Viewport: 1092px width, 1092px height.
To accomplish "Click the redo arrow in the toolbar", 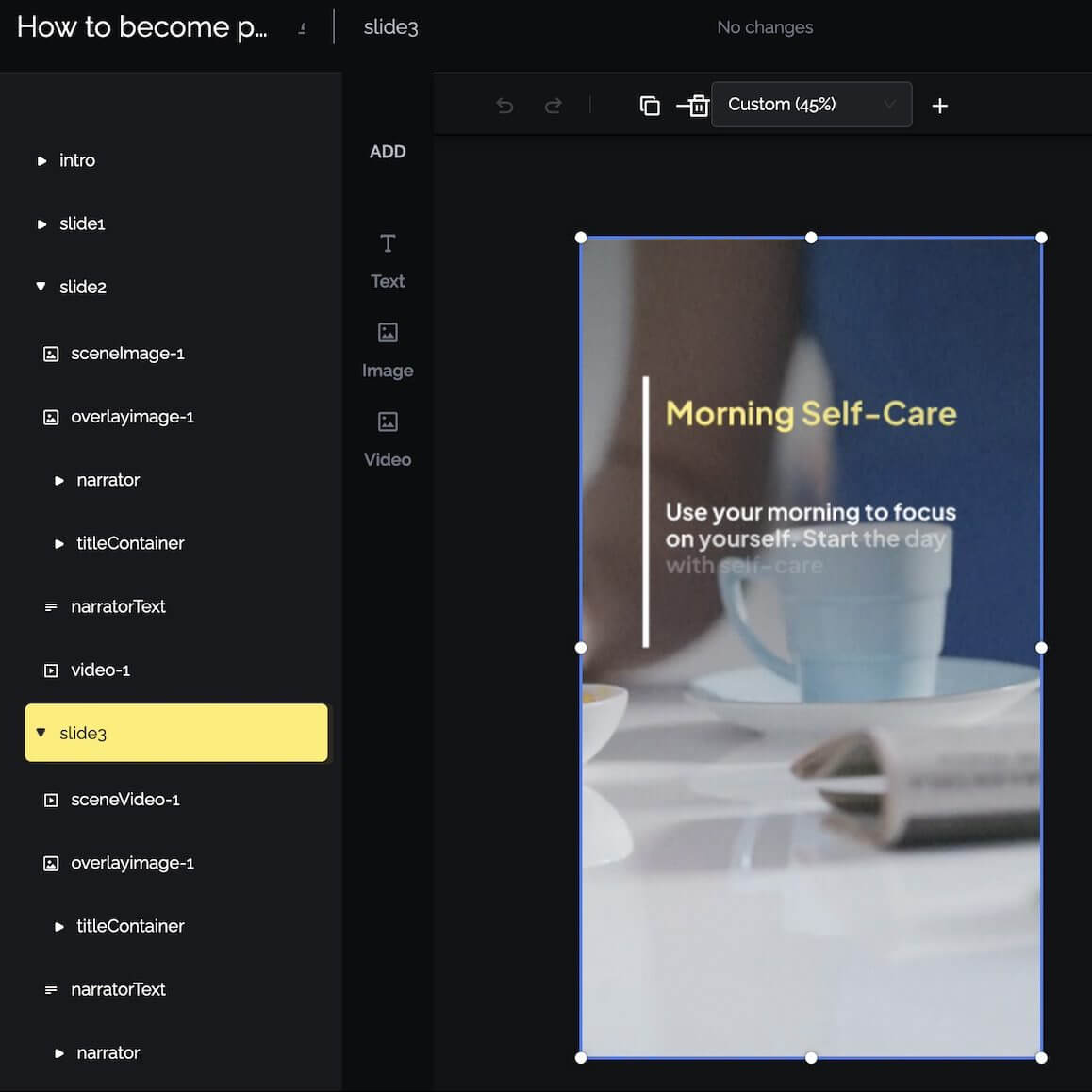I will pyautogui.click(x=553, y=106).
